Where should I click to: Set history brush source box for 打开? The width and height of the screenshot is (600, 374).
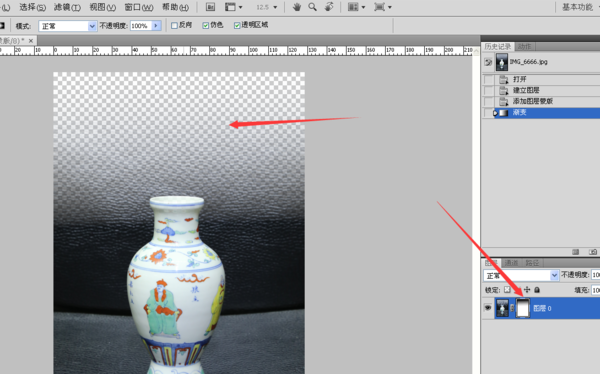click(488, 79)
